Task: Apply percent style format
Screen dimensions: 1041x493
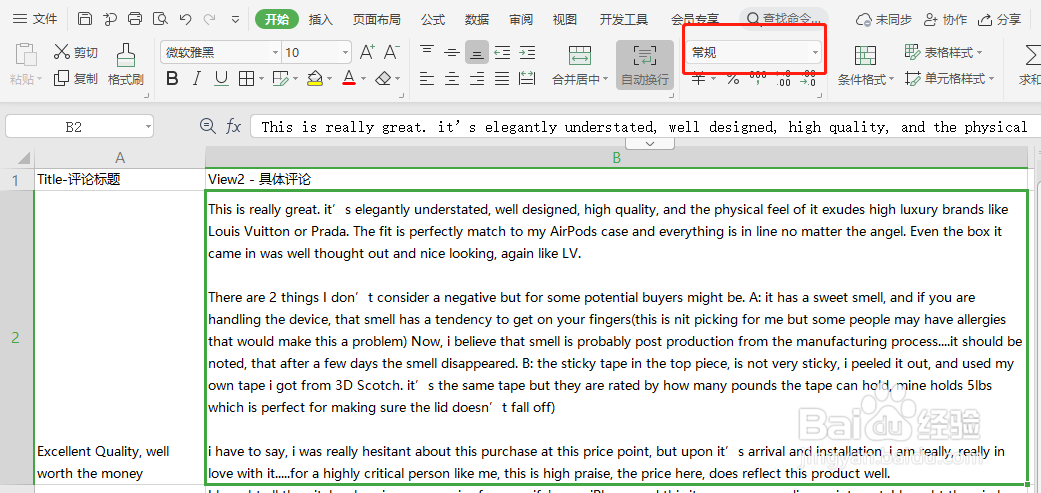Action: coord(733,79)
